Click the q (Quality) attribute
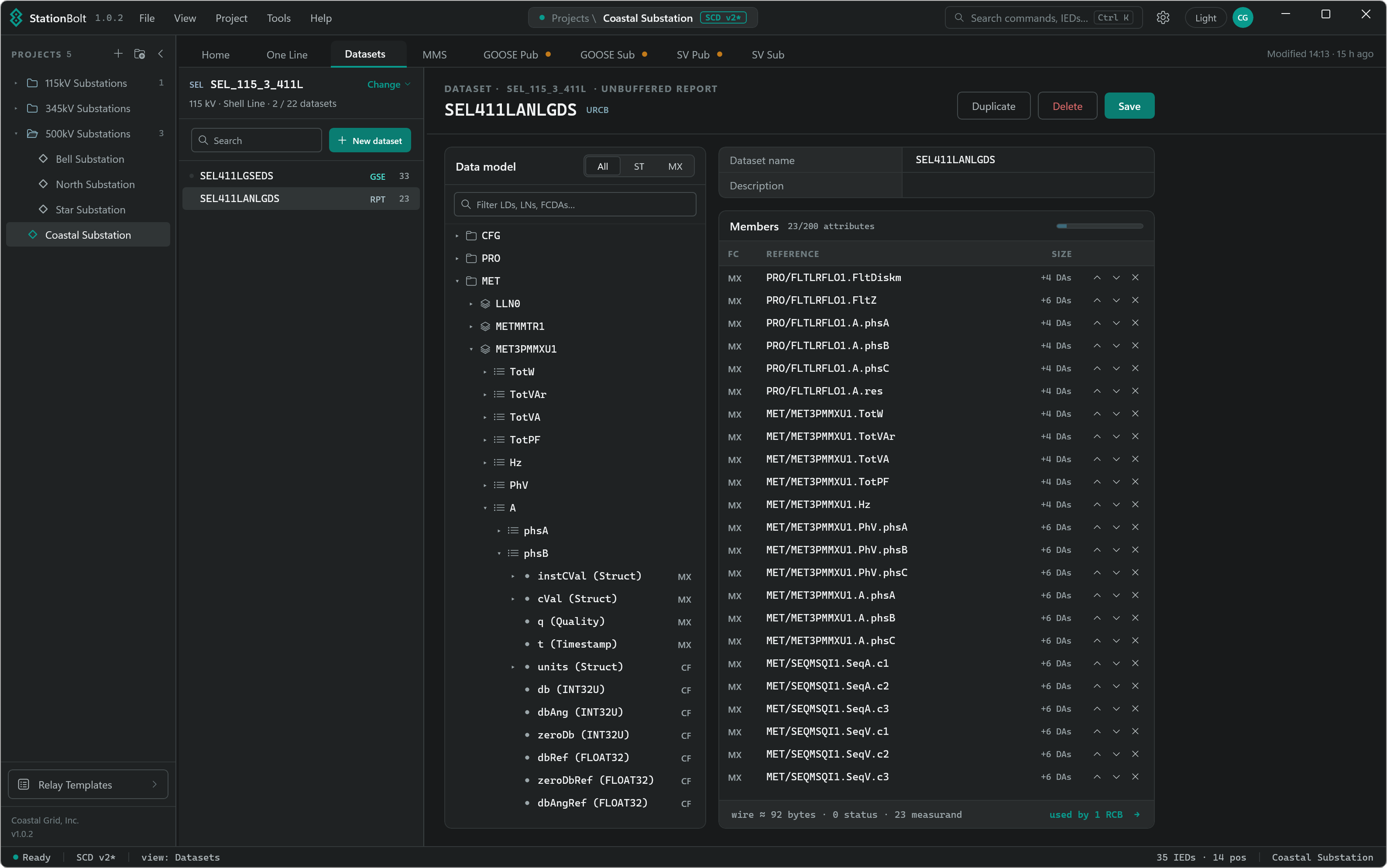Viewport: 1387px width, 868px height. point(571,621)
